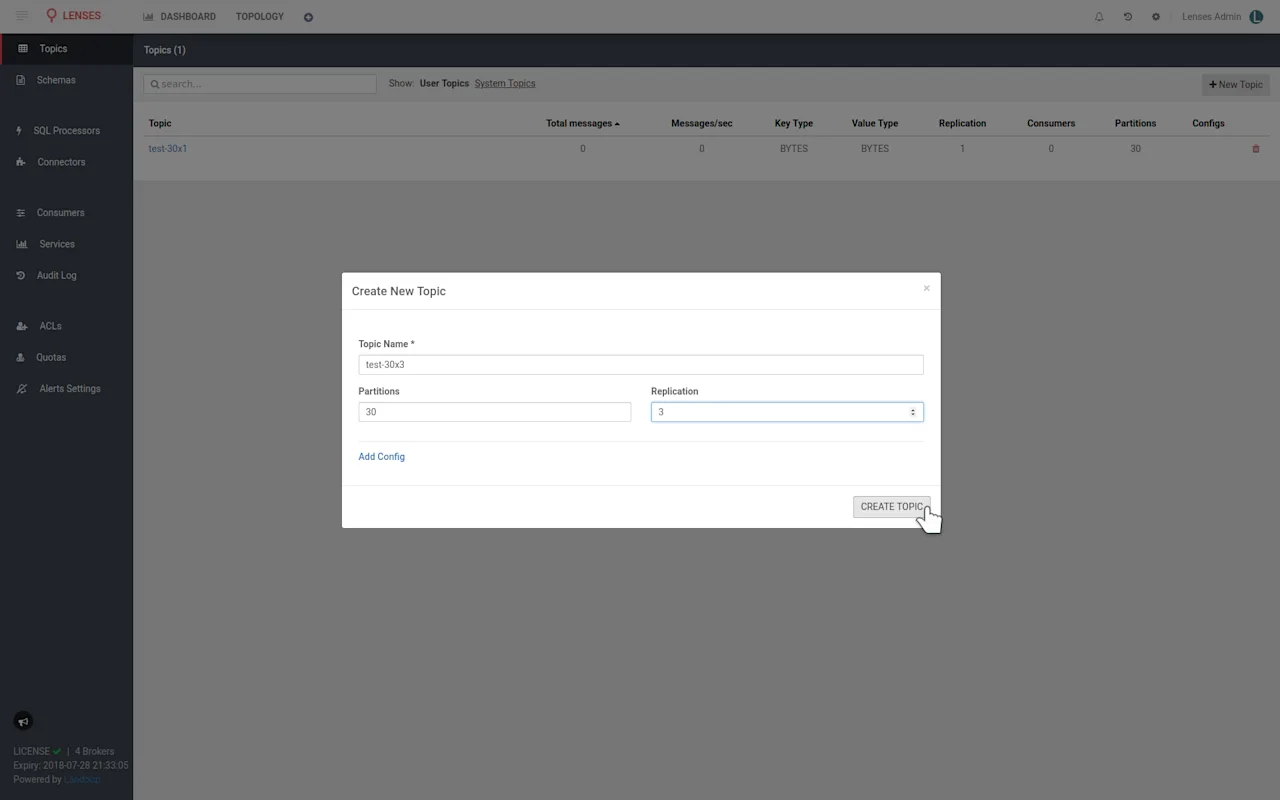Click the Topics (1) tab header
This screenshot has height=800, width=1280.
(164, 50)
